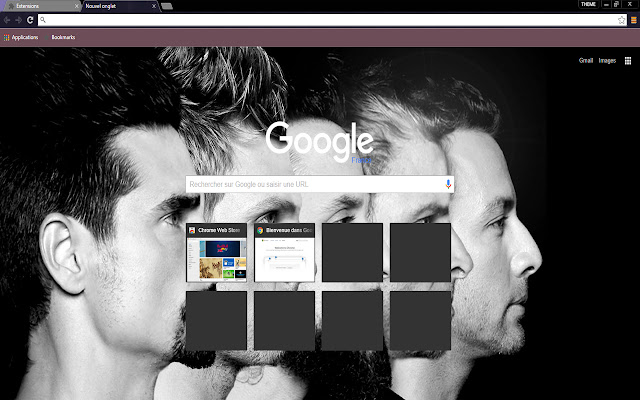
Task: Start voice search with the microphone icon
Action: pos(448,184)
